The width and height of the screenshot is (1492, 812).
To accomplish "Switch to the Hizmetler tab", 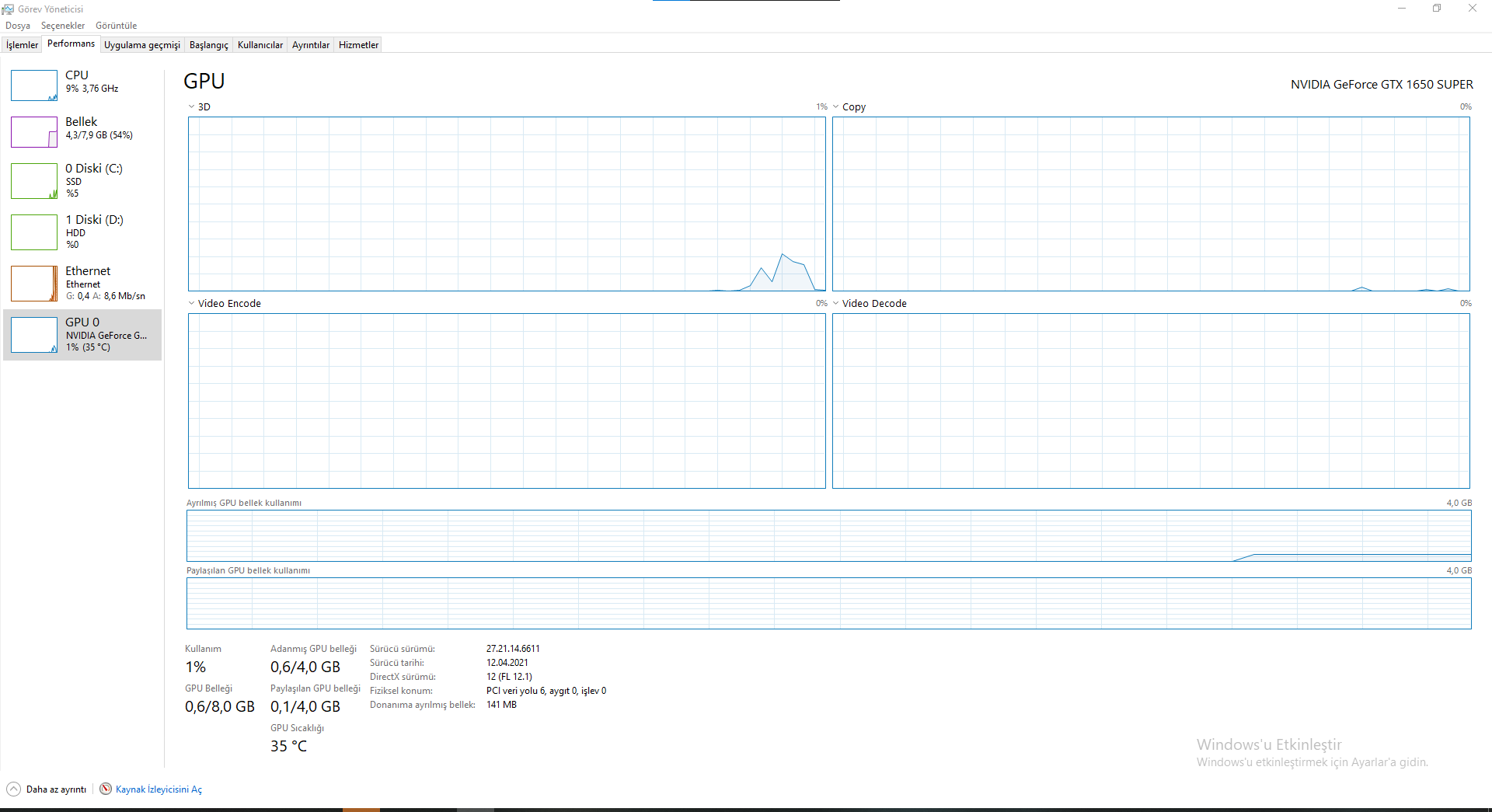I will (358, 45).
